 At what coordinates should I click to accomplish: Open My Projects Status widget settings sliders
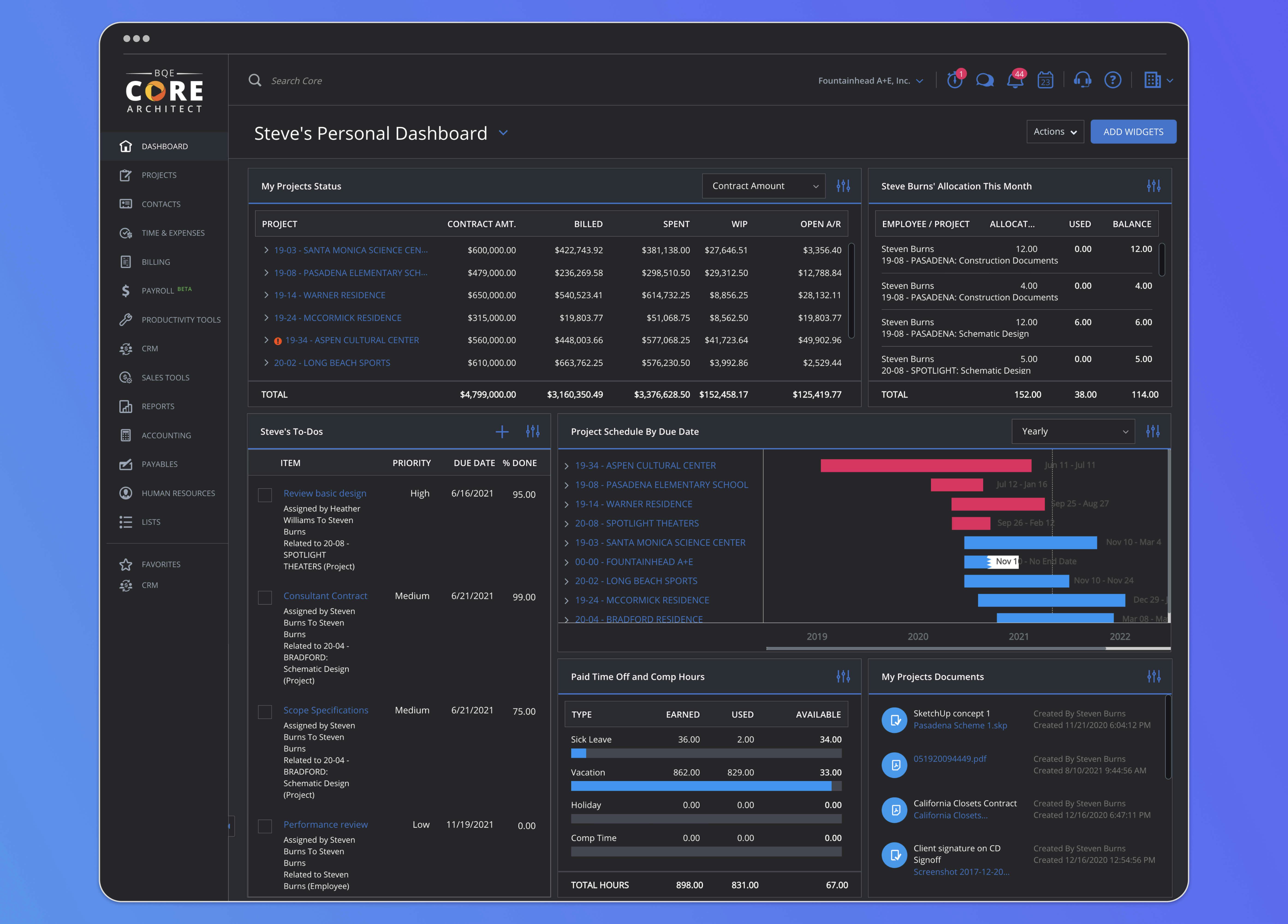click(843, 186)
